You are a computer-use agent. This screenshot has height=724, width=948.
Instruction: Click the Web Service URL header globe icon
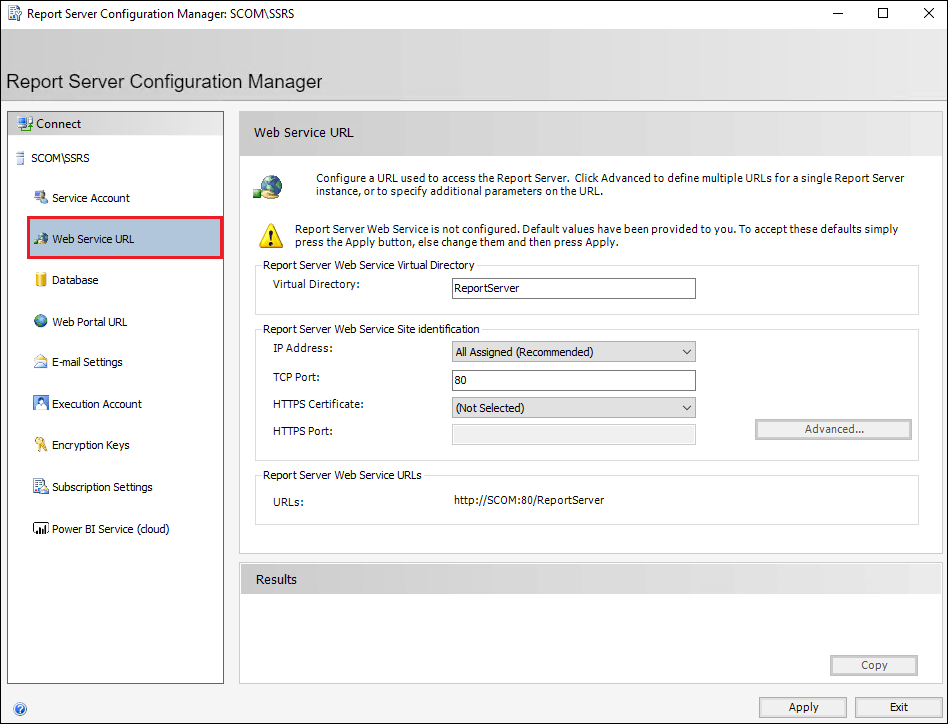(268, 187)
